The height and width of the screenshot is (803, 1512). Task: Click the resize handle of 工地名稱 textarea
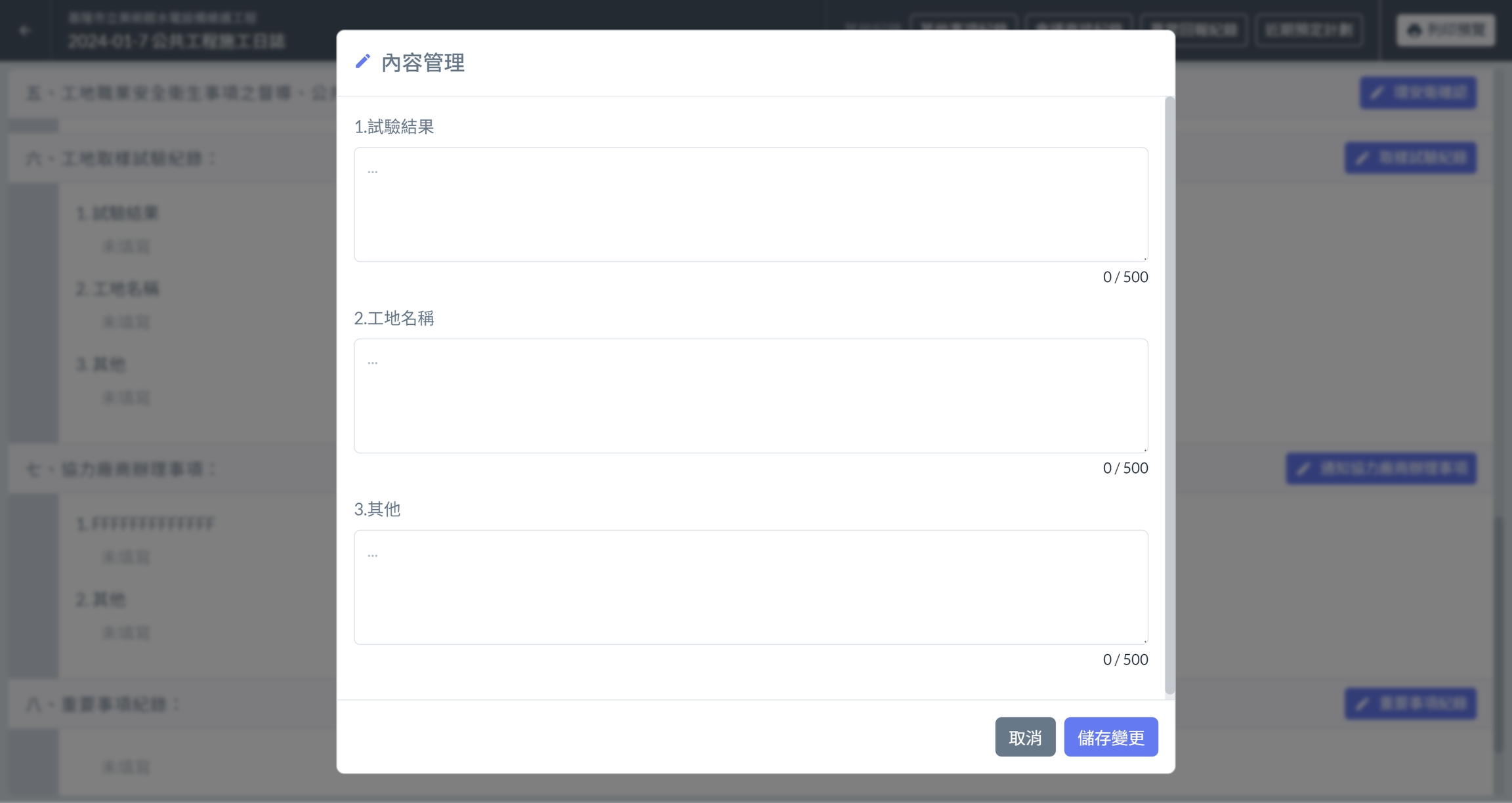[1144, 449]
